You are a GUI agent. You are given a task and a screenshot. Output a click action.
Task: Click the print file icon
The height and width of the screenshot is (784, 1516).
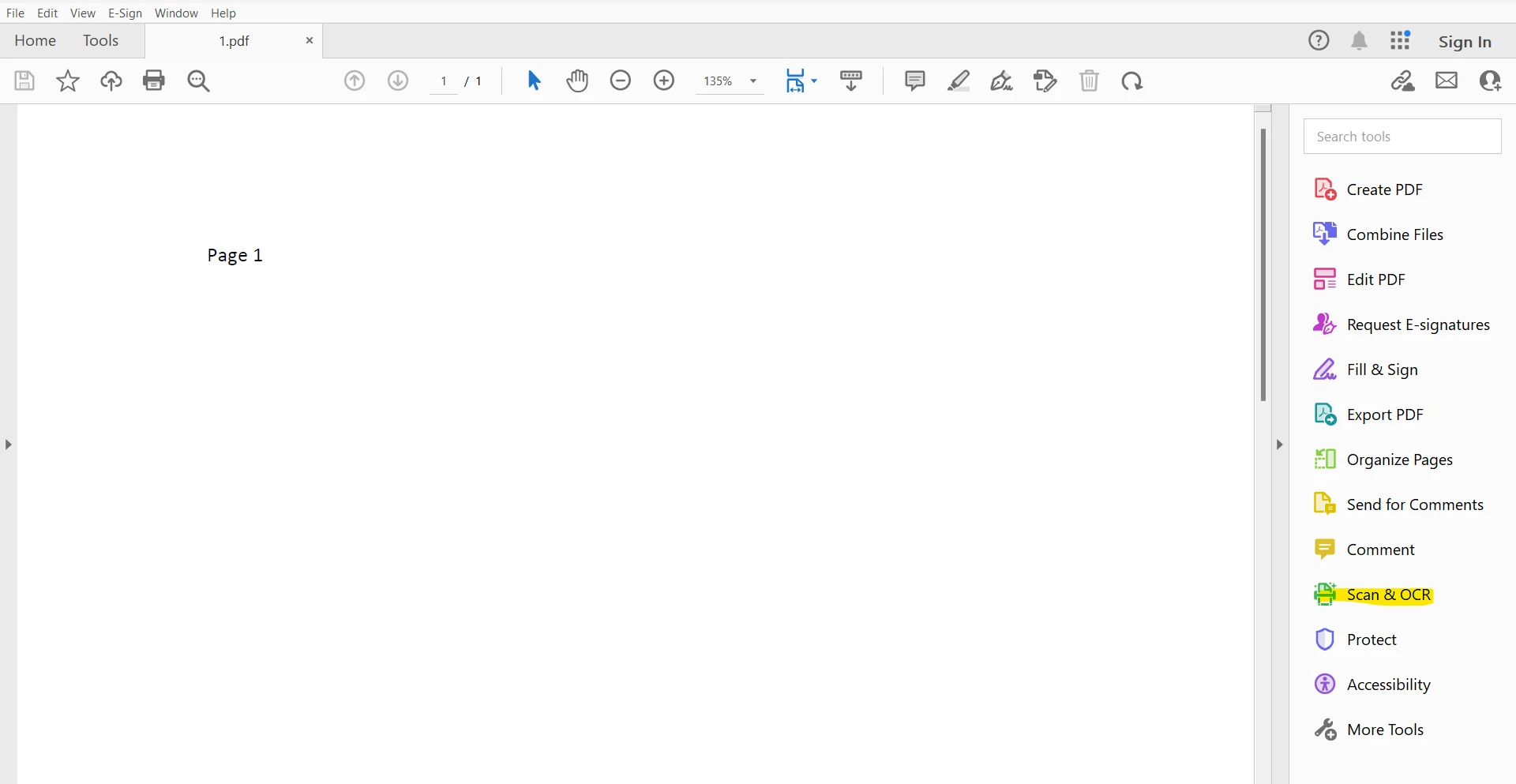154,81
